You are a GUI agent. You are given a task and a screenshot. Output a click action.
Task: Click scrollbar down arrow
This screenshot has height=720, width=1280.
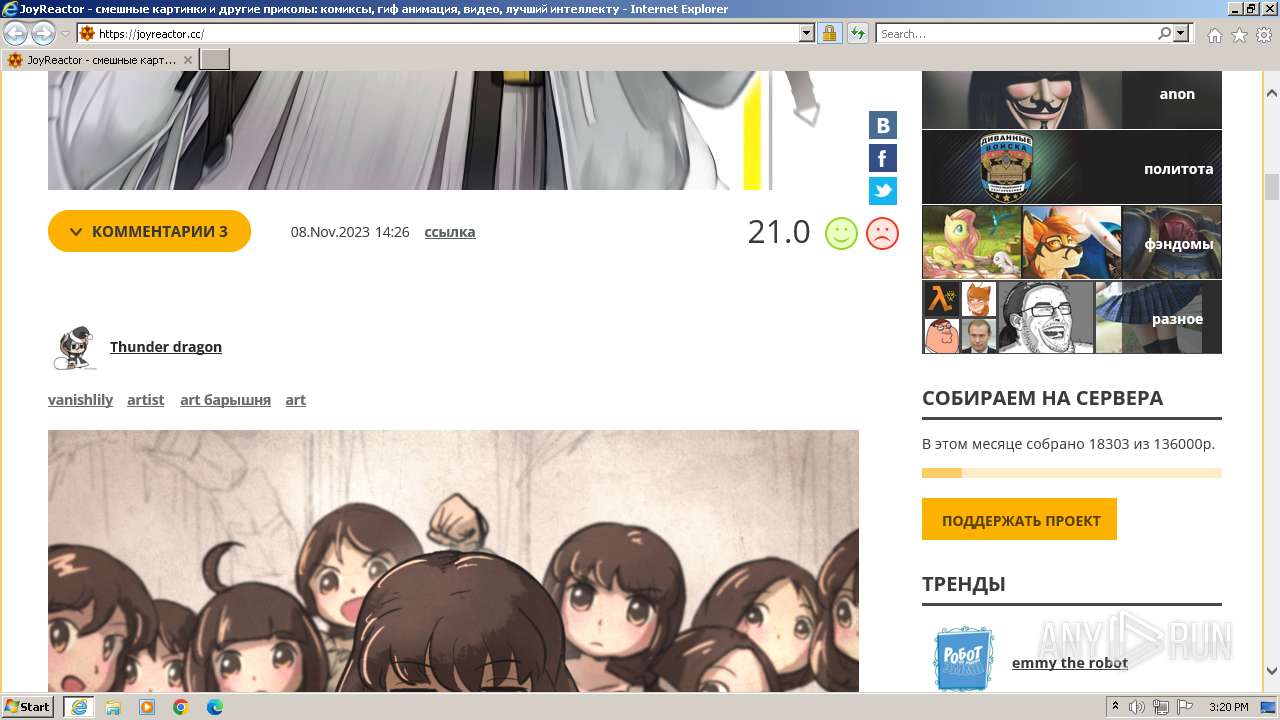[1272, 672]
